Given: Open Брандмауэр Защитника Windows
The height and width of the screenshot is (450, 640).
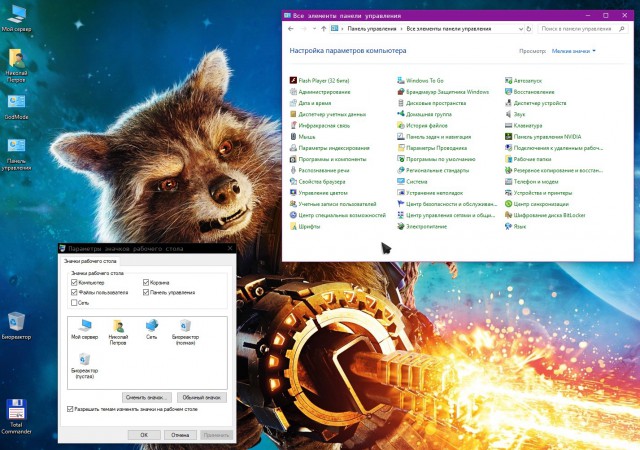Looking at the screenshot, I should [x=443, y=92].
